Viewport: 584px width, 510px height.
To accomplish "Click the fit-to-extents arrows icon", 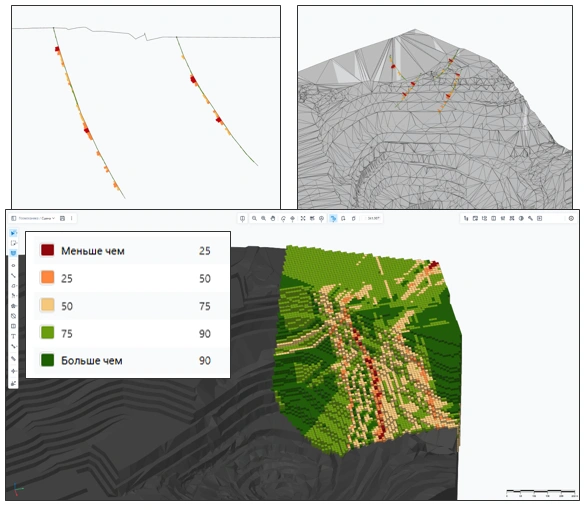I will click(303, 218).
